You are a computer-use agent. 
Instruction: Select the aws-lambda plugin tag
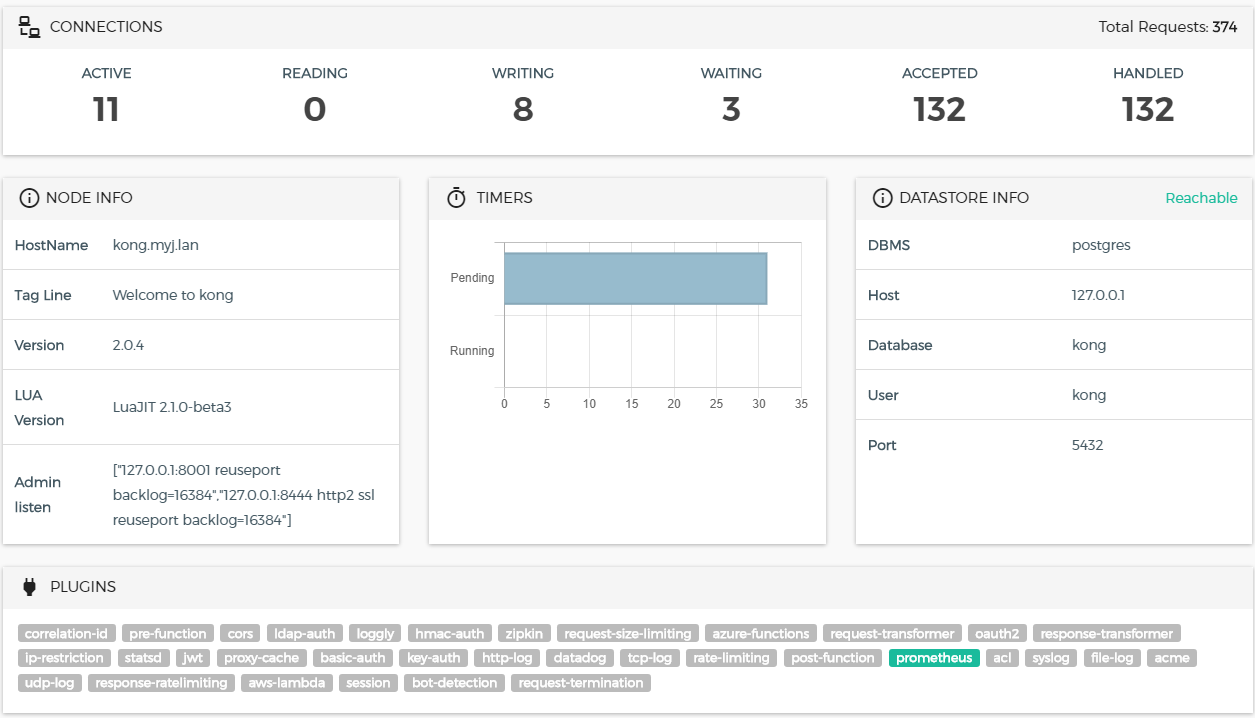point(286,683)
